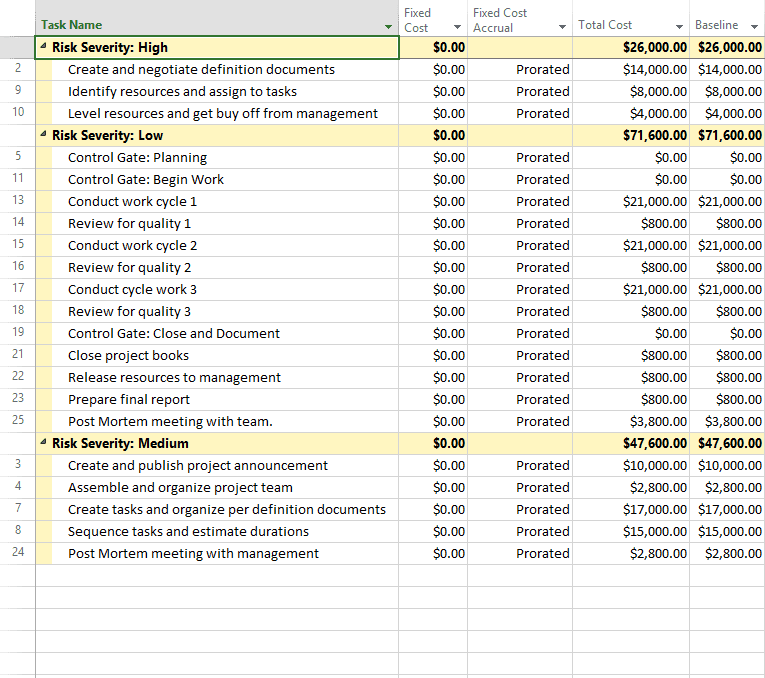Viewport: 765px width, 678px height.
Task: Select the Fixed Cost Accrual column header
Action: point(520,18)
